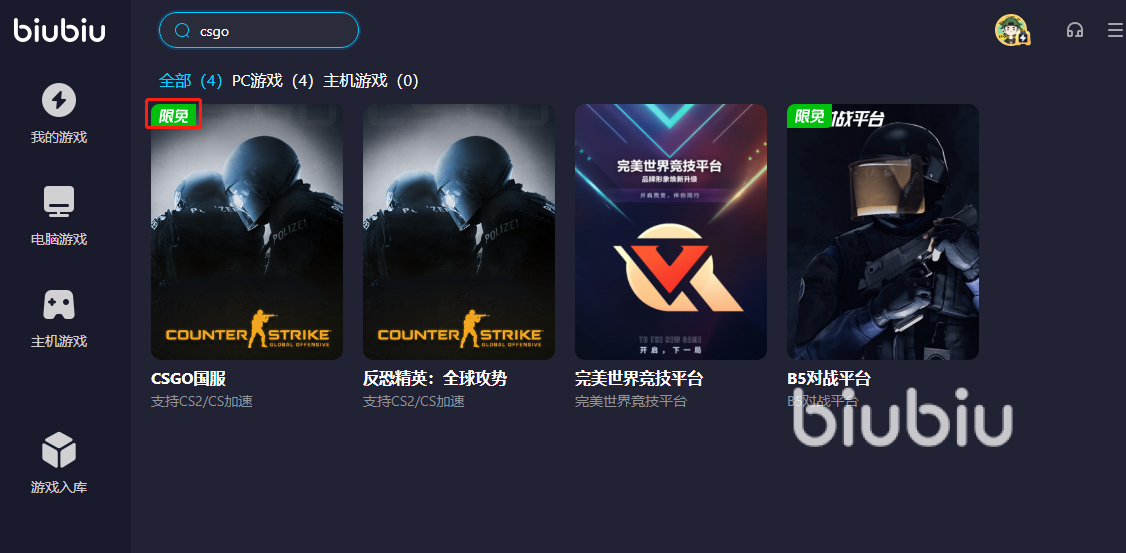Select the PC games monitor icon
Viewport: 1126px width, 553px height.
point(59,202)
